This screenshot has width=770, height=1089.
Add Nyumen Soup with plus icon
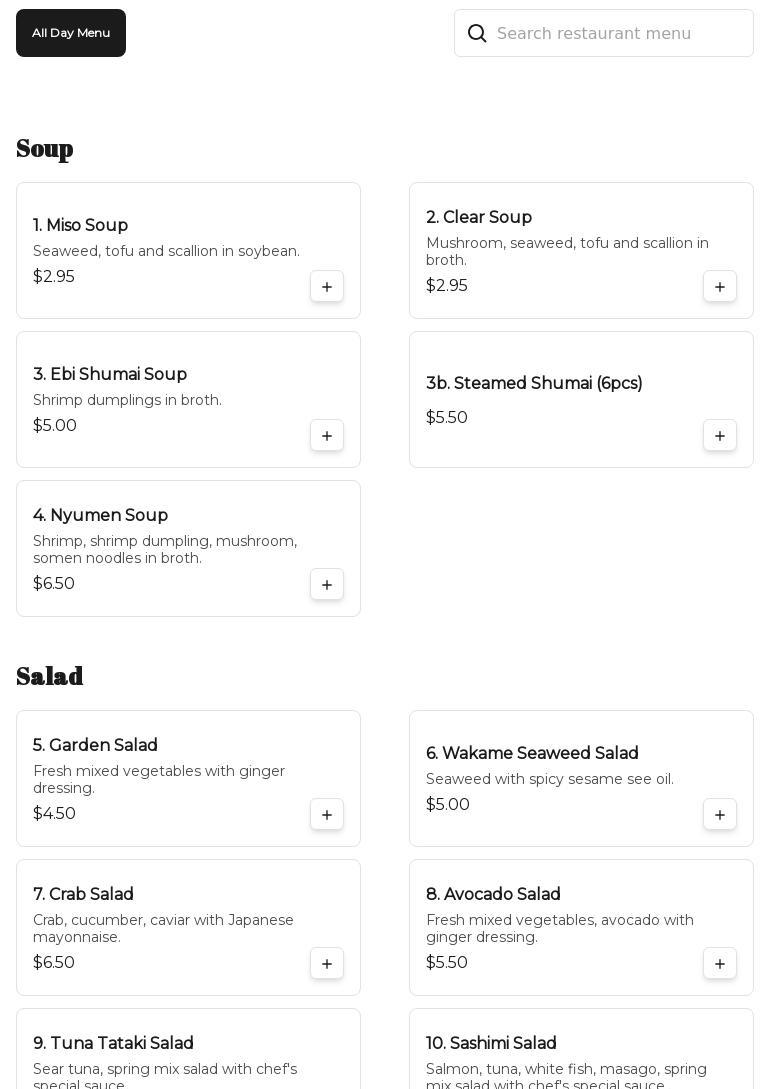point(327,585)
